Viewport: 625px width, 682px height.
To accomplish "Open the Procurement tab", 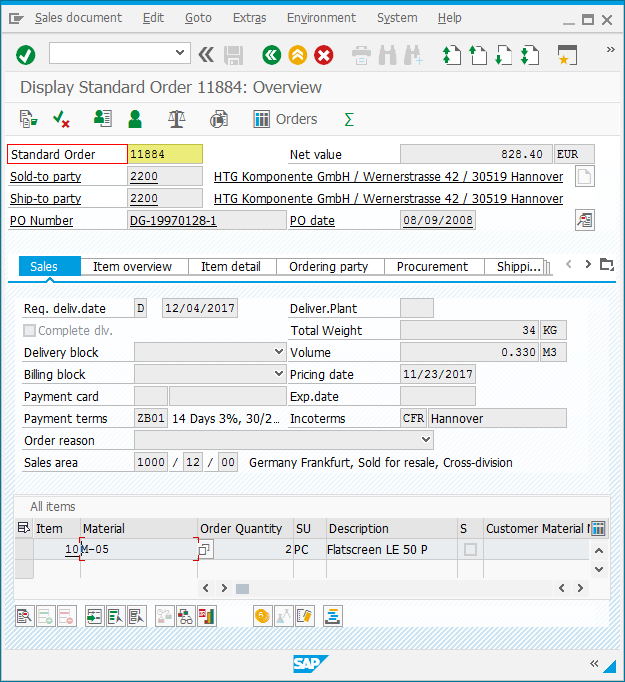I will [432, 266].
